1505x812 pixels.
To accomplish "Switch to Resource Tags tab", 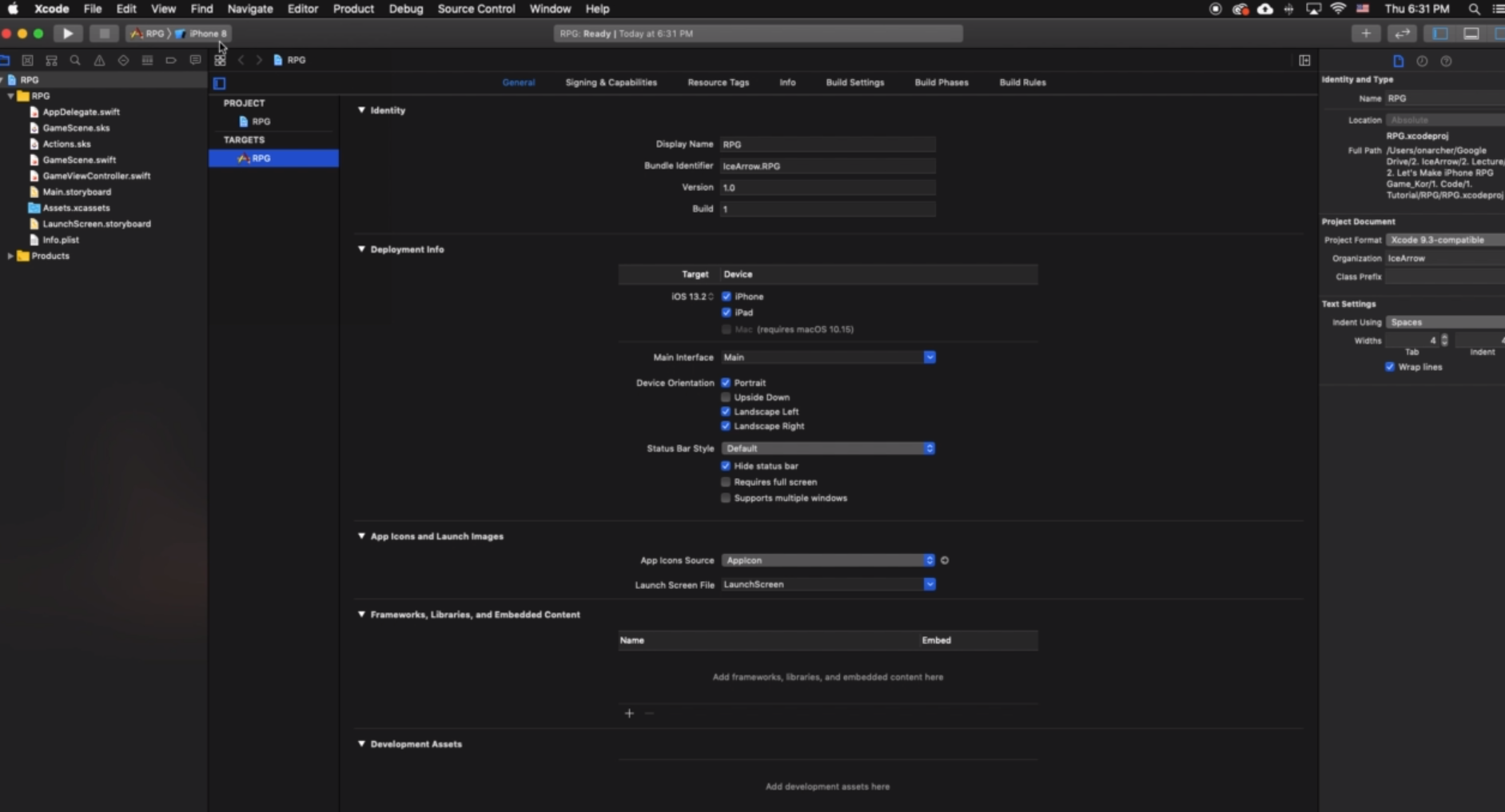I will coord(718,82).
